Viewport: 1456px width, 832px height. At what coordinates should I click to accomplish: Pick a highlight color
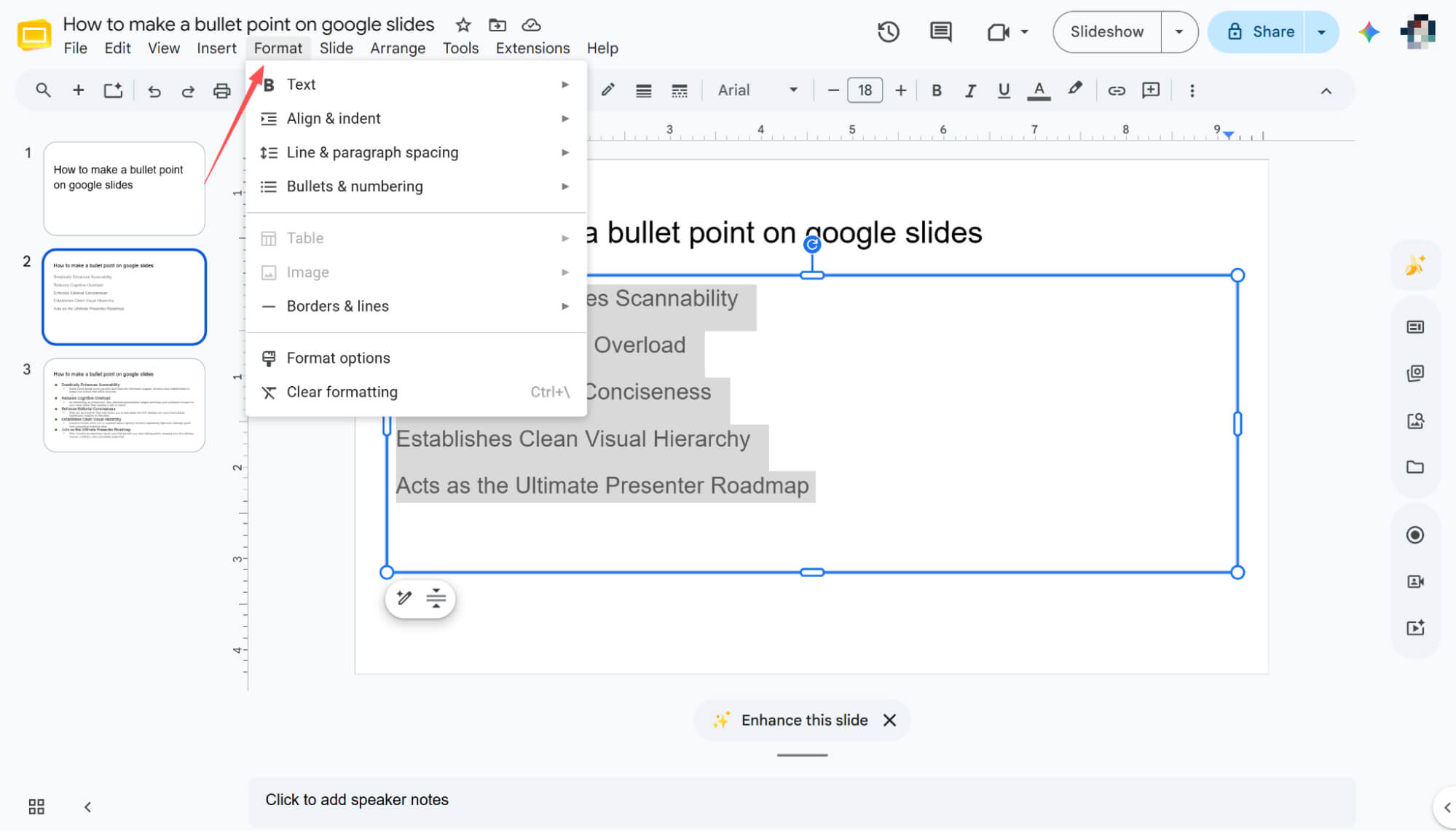point(1074,90)
